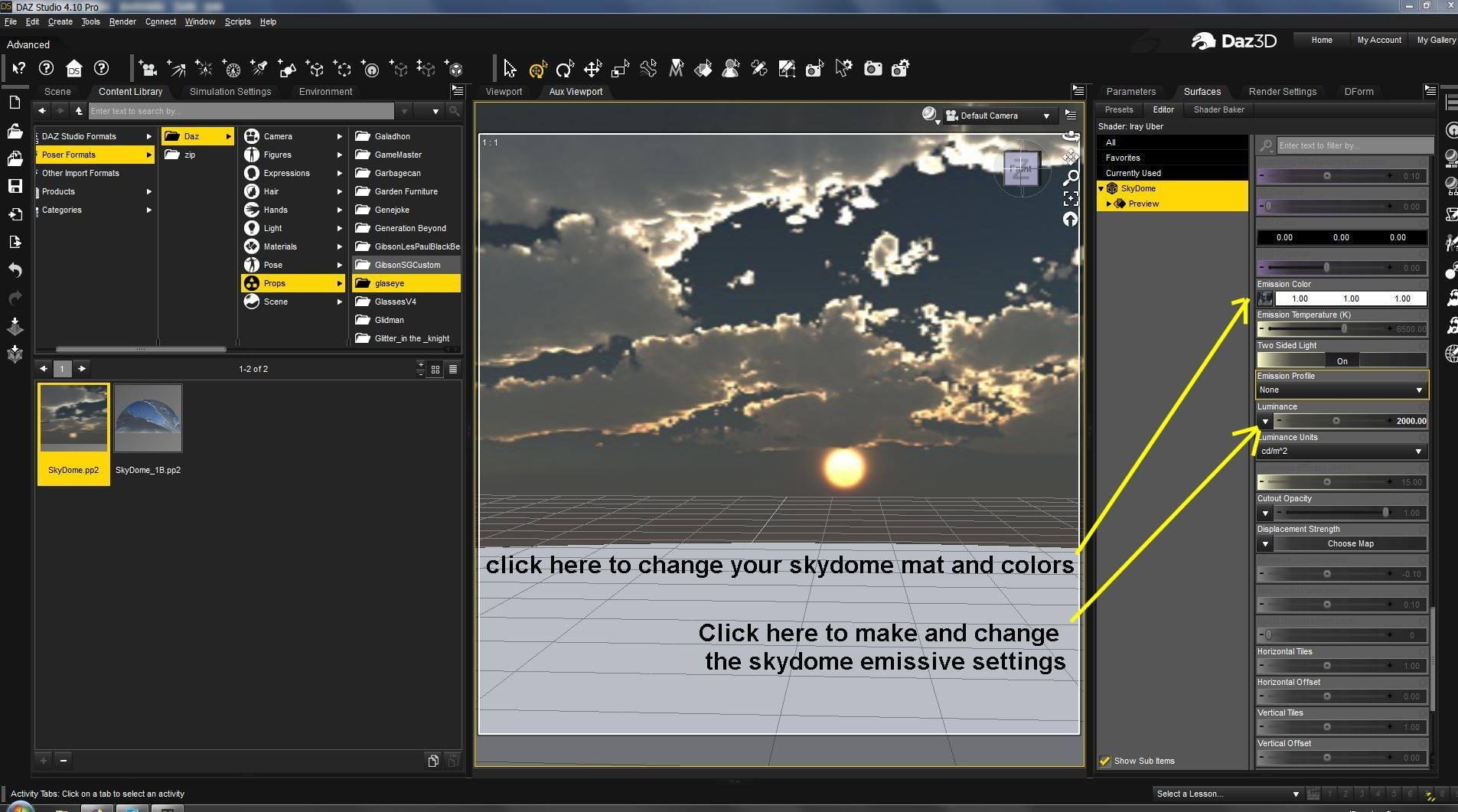Select the Node Selection arrow tool
Viewport: 1458px width, 812px height.
click(510, 69)
